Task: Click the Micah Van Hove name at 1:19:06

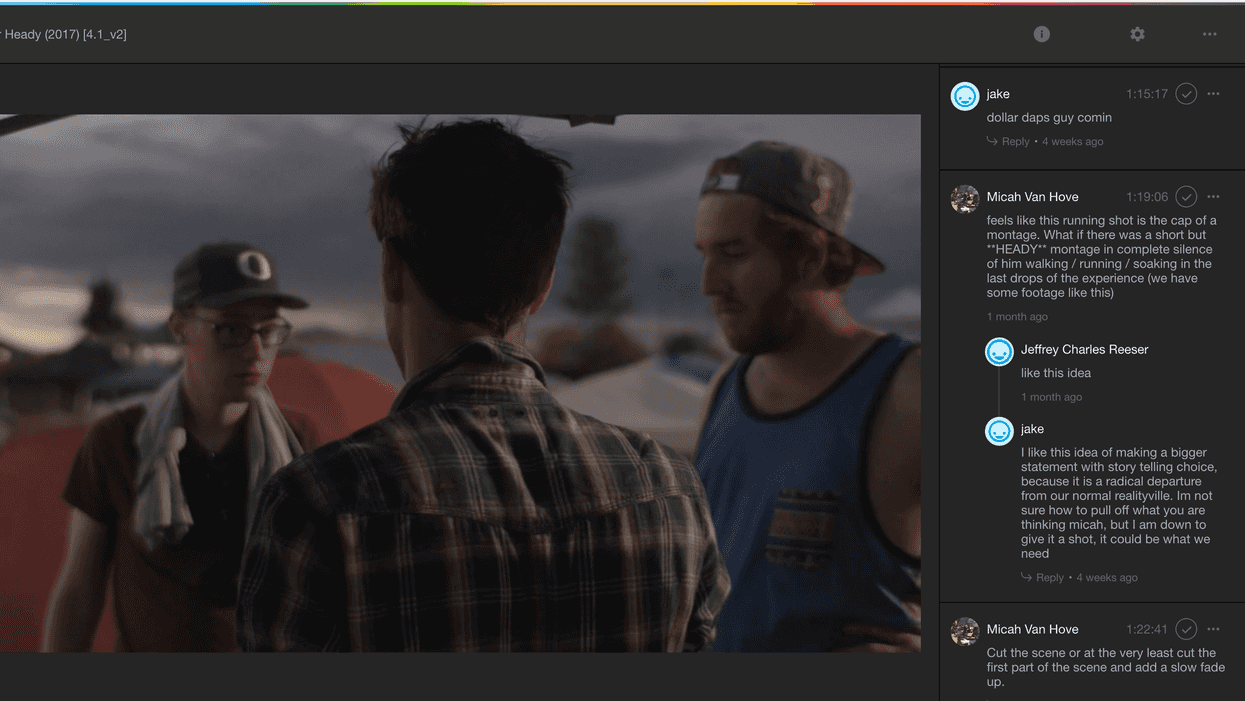Action: coord(1032,197)
